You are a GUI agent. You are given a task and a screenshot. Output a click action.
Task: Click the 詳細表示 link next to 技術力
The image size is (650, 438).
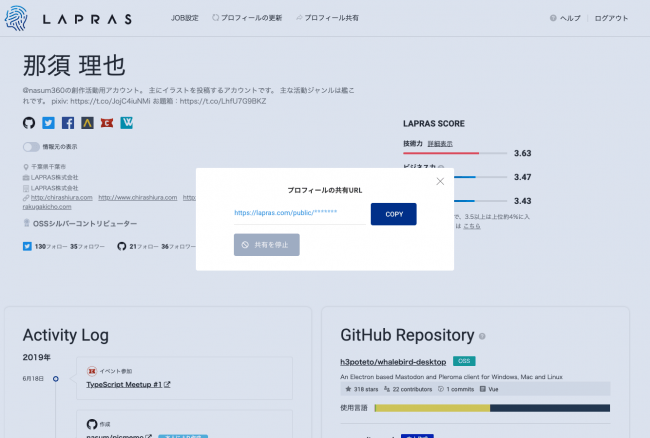click(440, 143)
